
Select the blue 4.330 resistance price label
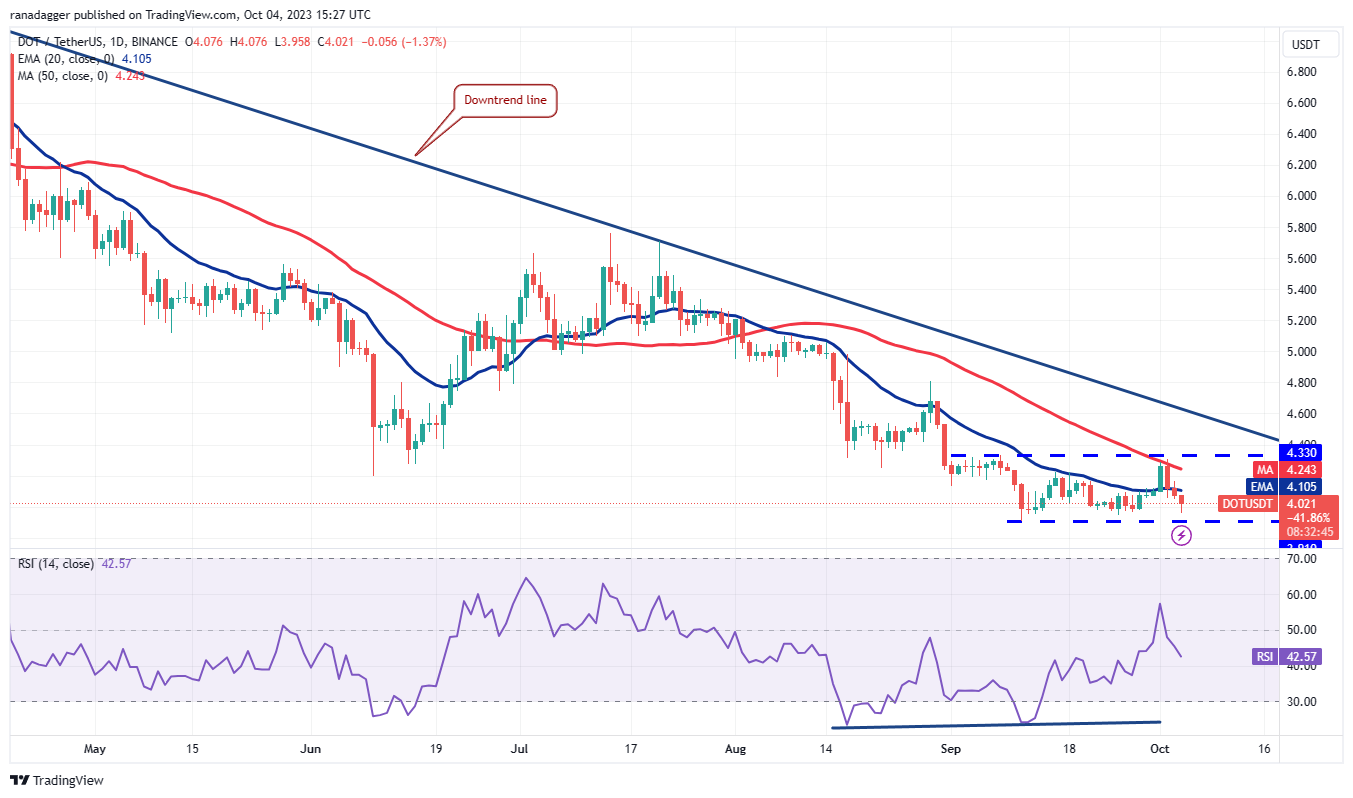(x=1299, y=454)
